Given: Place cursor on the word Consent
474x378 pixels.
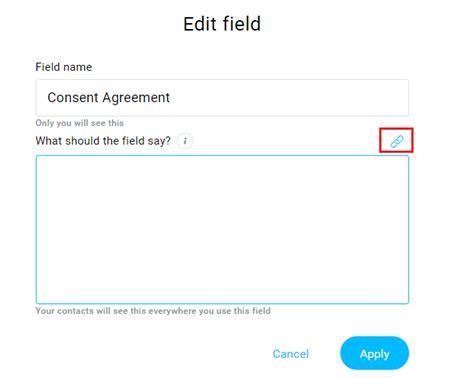Looking at the screenshot, I should (x=73, y=98).
